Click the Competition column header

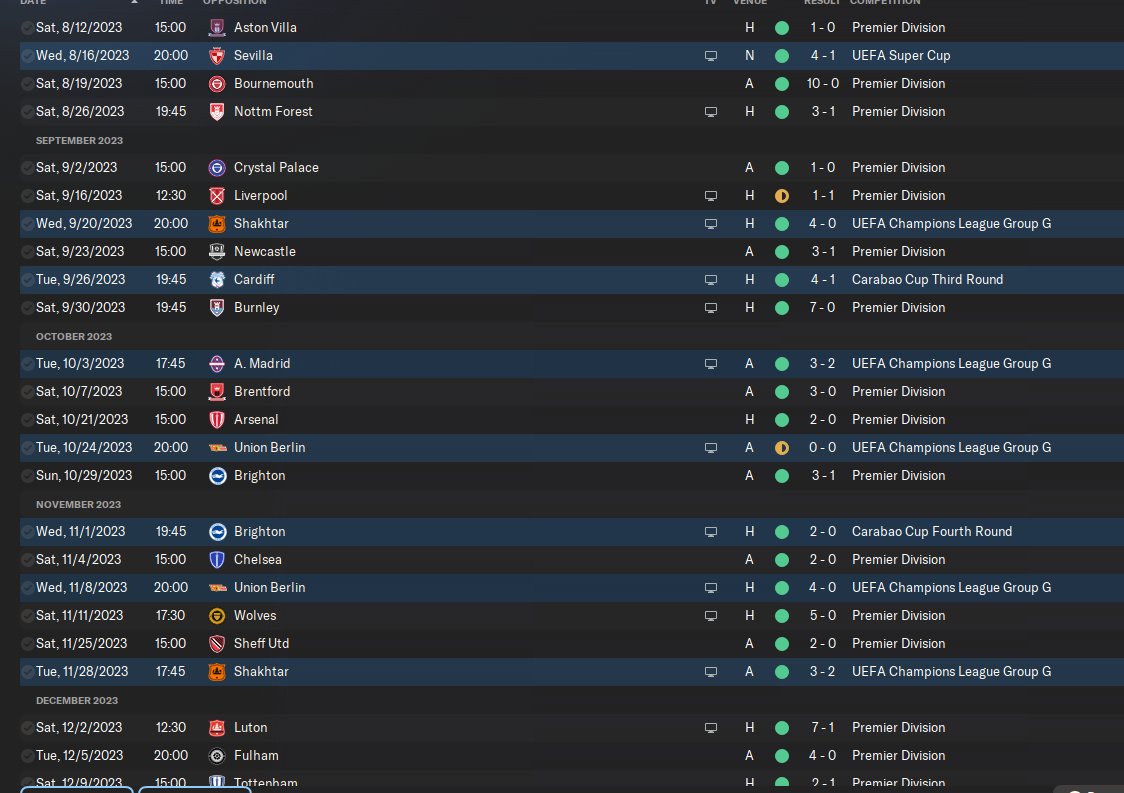[885, 2]
